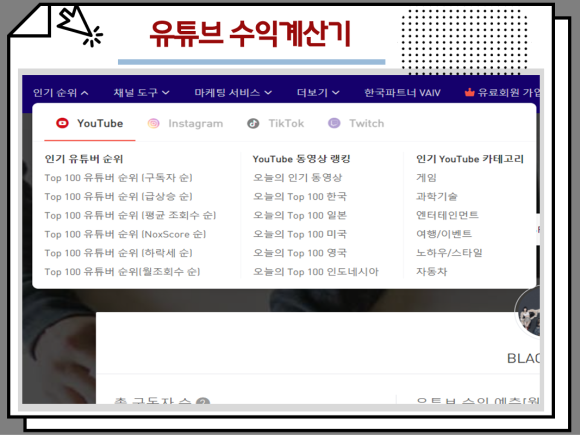Open Top 100 유튜버 순위 (NoxScore 순)

click(125, 234)
